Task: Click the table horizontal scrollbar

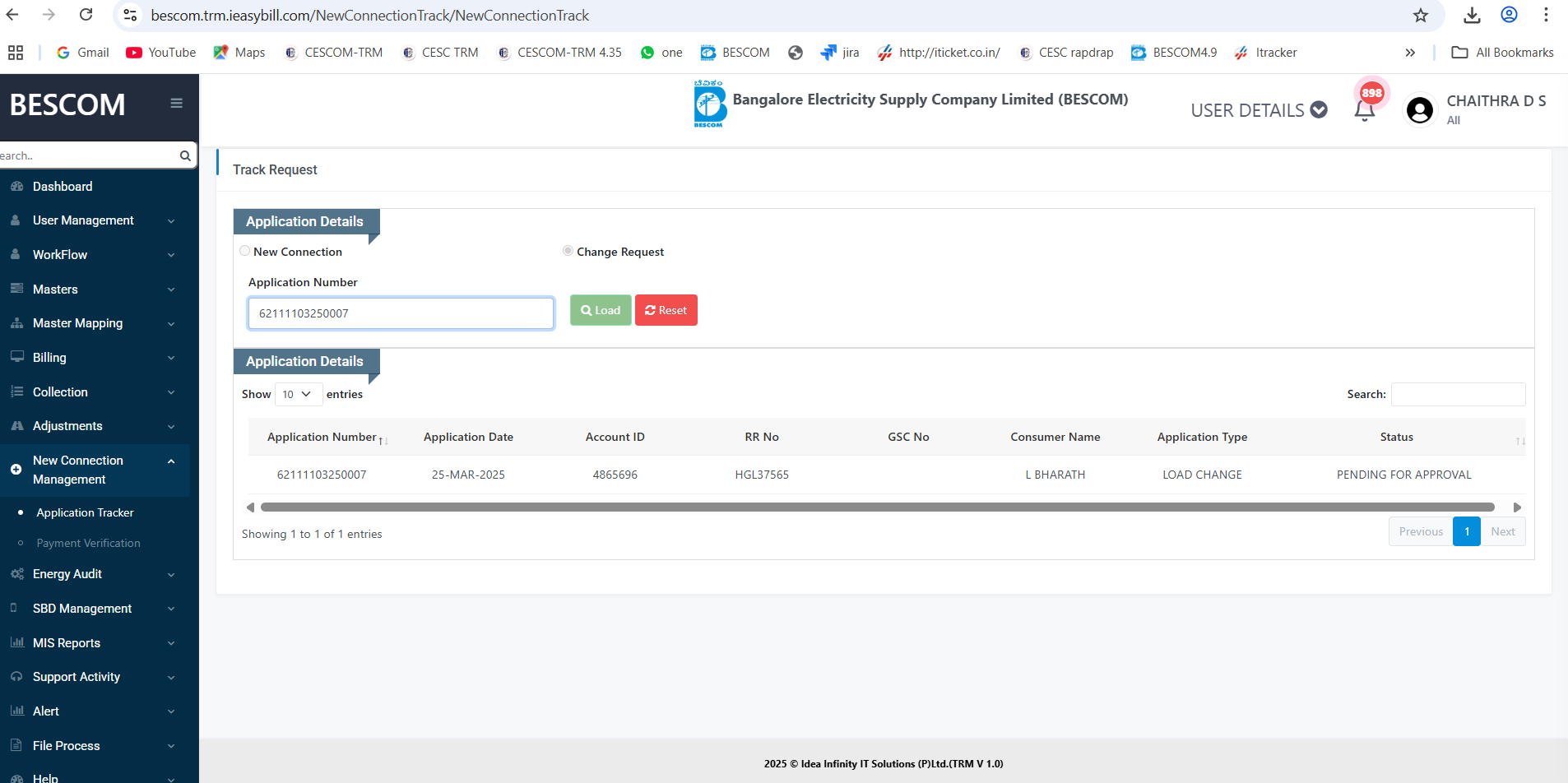Action: pyautogui.click(x=877, y=507)
